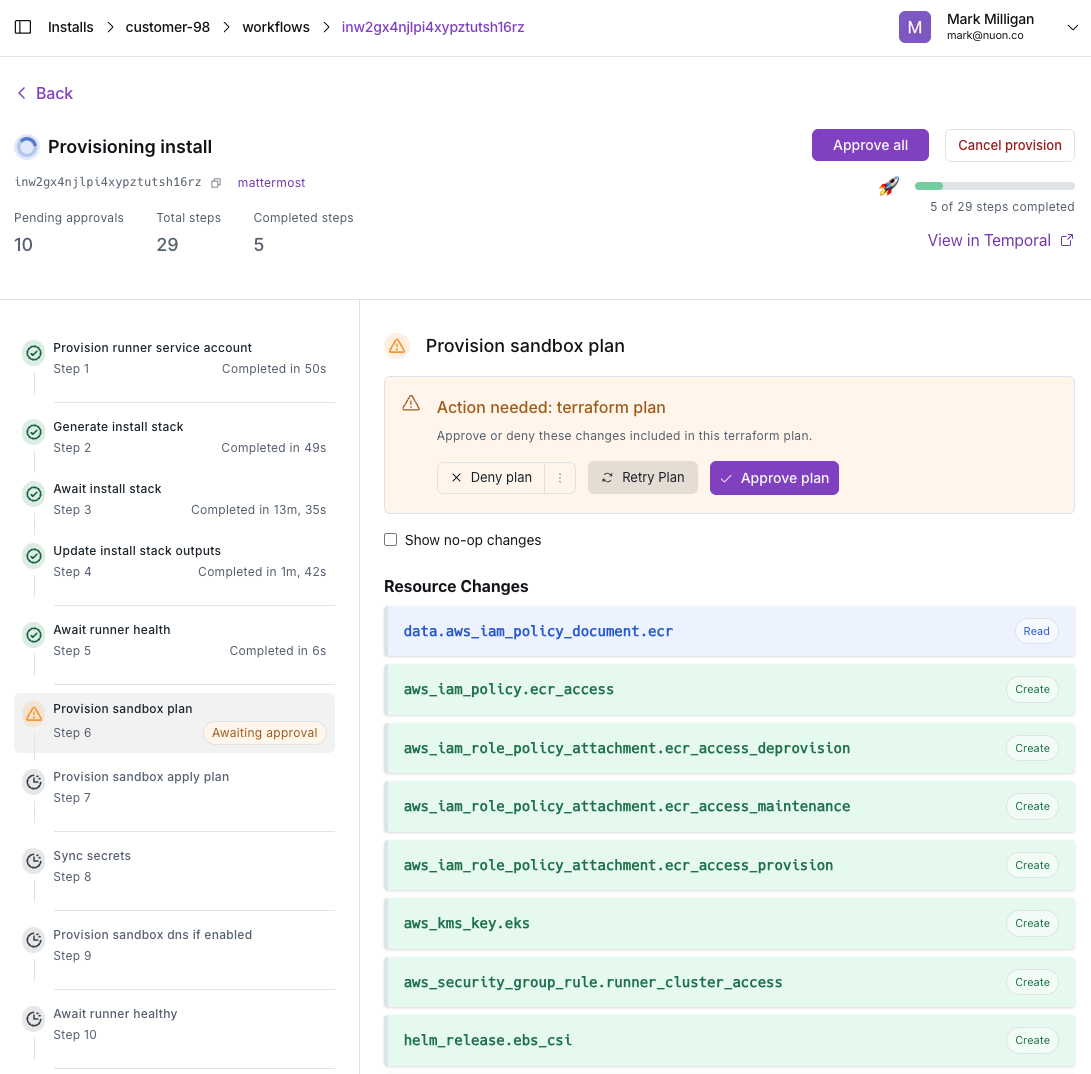
Task: Enable the Show no-op changes checkbox
Action: click(x=390, y=540)
